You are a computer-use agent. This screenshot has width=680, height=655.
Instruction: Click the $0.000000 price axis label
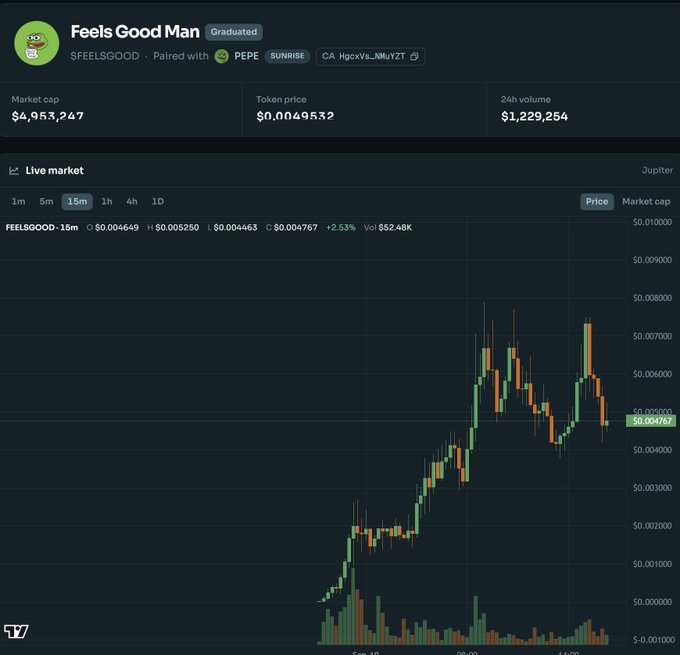[x=652, y=602]
